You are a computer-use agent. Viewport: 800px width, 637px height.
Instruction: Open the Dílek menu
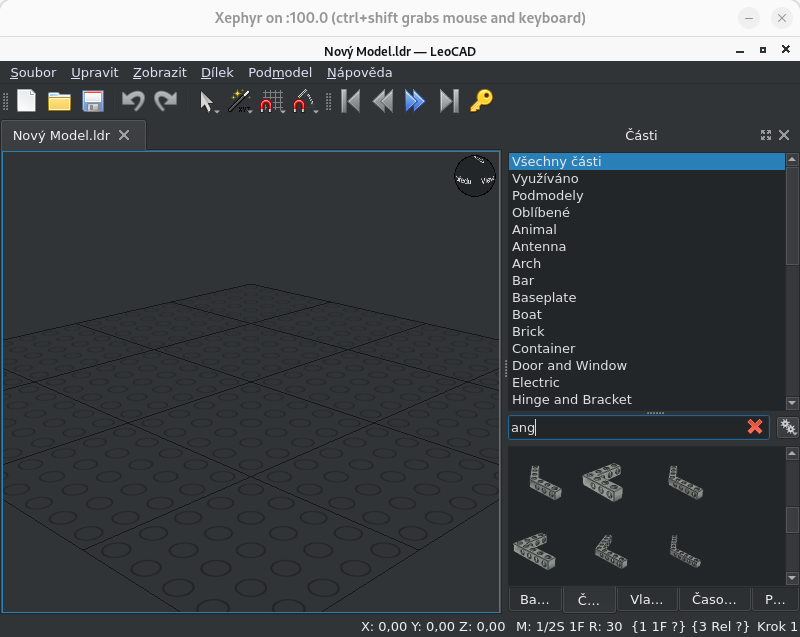(x=217, y=72)
